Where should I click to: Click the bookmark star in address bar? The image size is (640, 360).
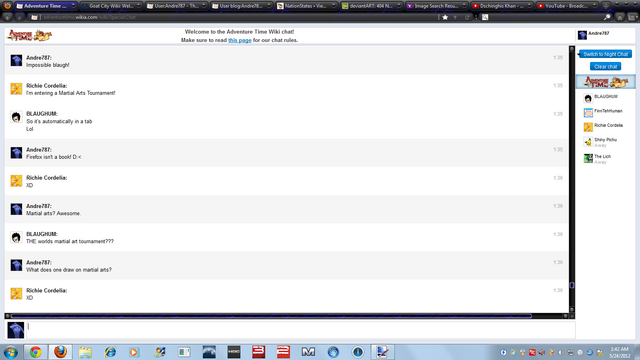[x=445, y=17]
